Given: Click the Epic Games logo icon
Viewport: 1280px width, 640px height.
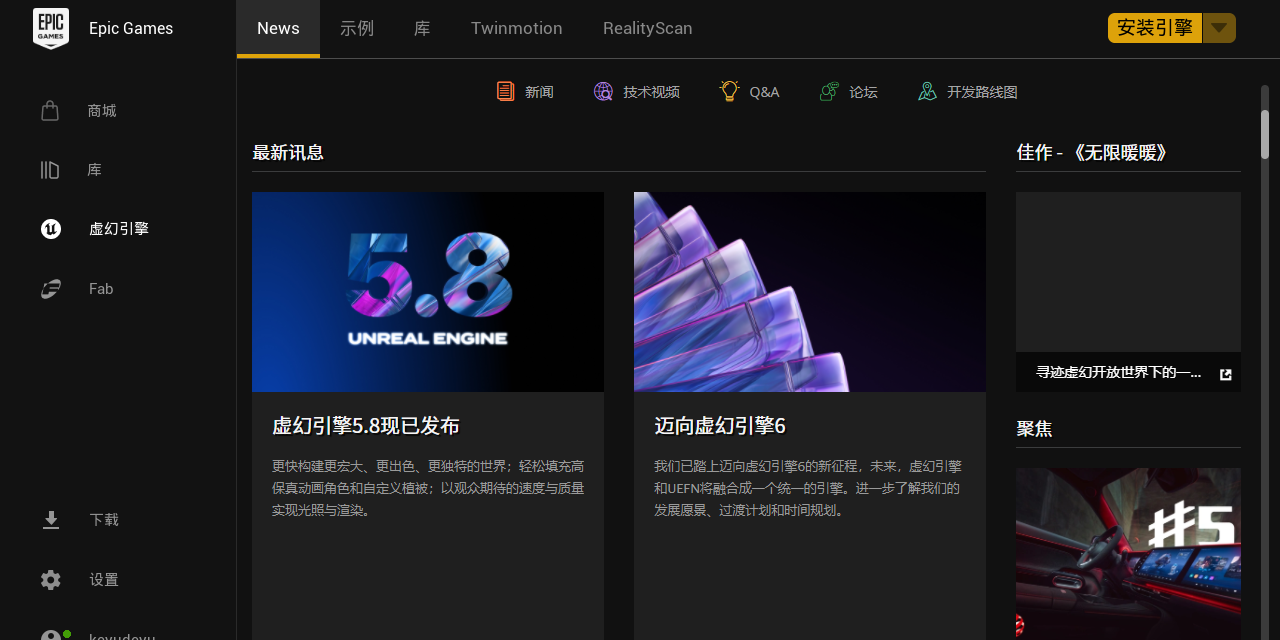Looking at the screenshot, I should 51,28.
